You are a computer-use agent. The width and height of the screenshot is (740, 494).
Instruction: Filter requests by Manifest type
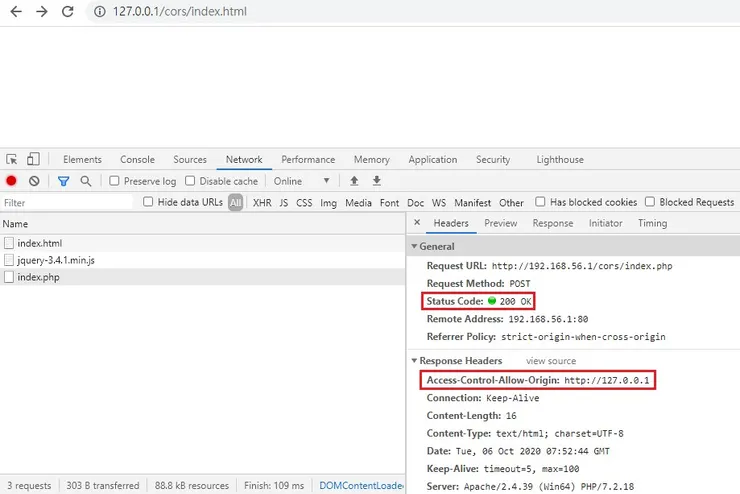click(472, 203)
